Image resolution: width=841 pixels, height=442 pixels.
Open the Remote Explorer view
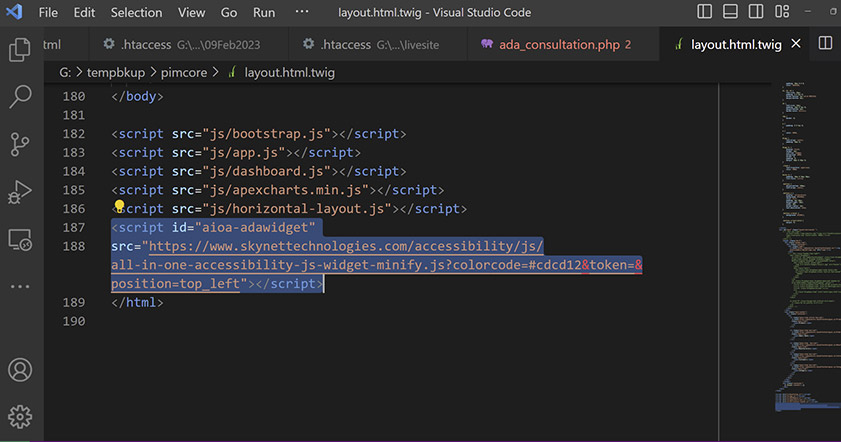[x=20, y=239]
